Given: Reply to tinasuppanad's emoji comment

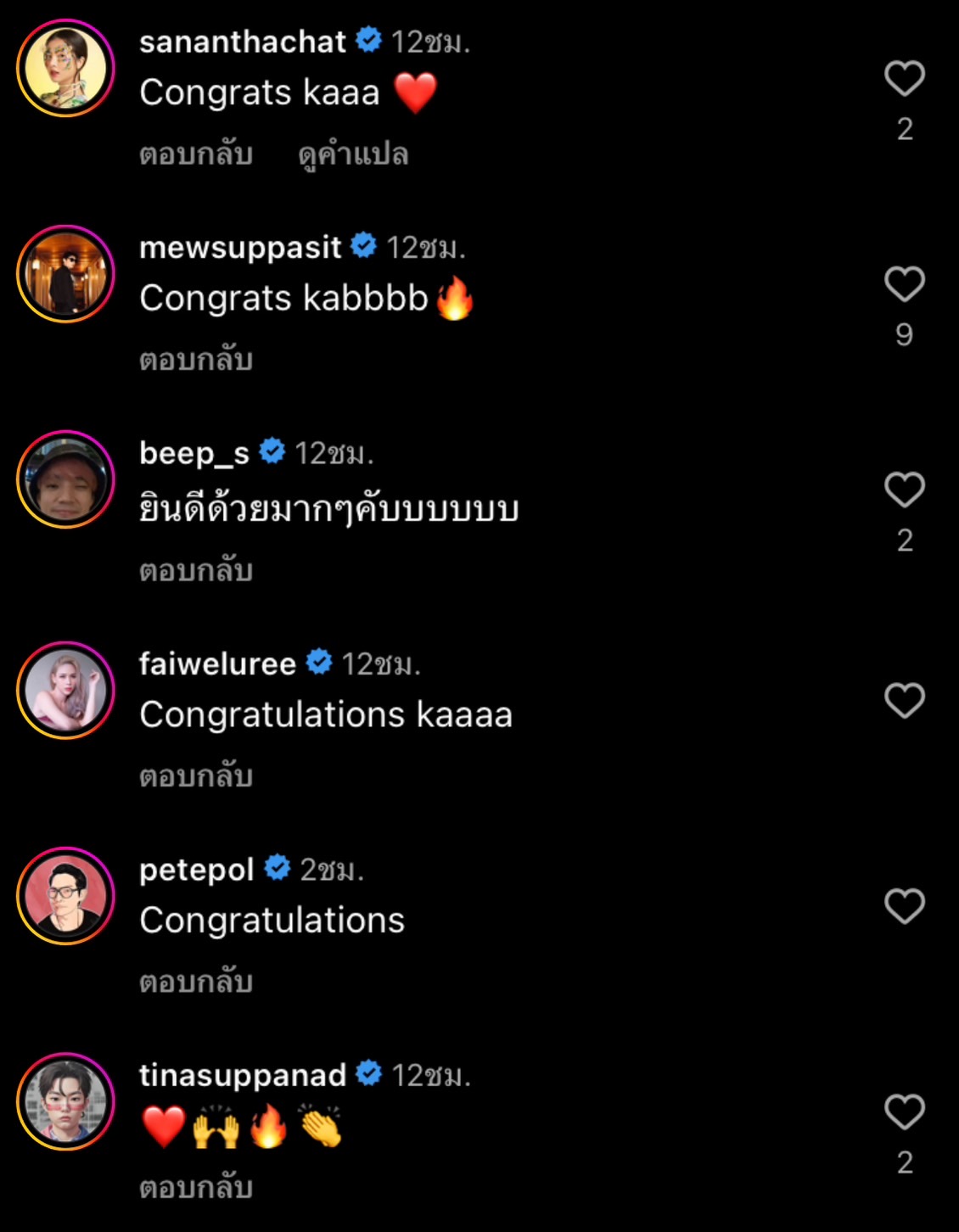Looking at the screenshot, I should coord(196,1187).
